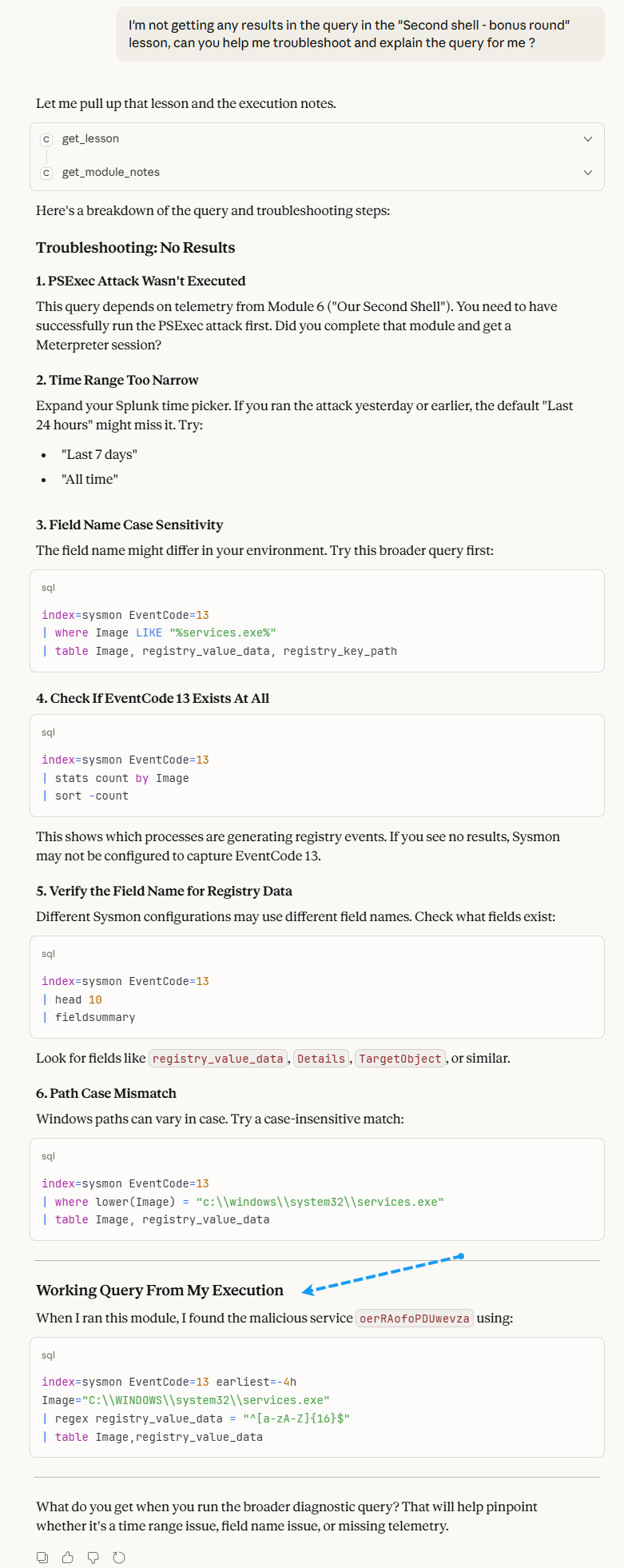
Task: Click the TargetObject inline code tag
Action: point(399,1059)
